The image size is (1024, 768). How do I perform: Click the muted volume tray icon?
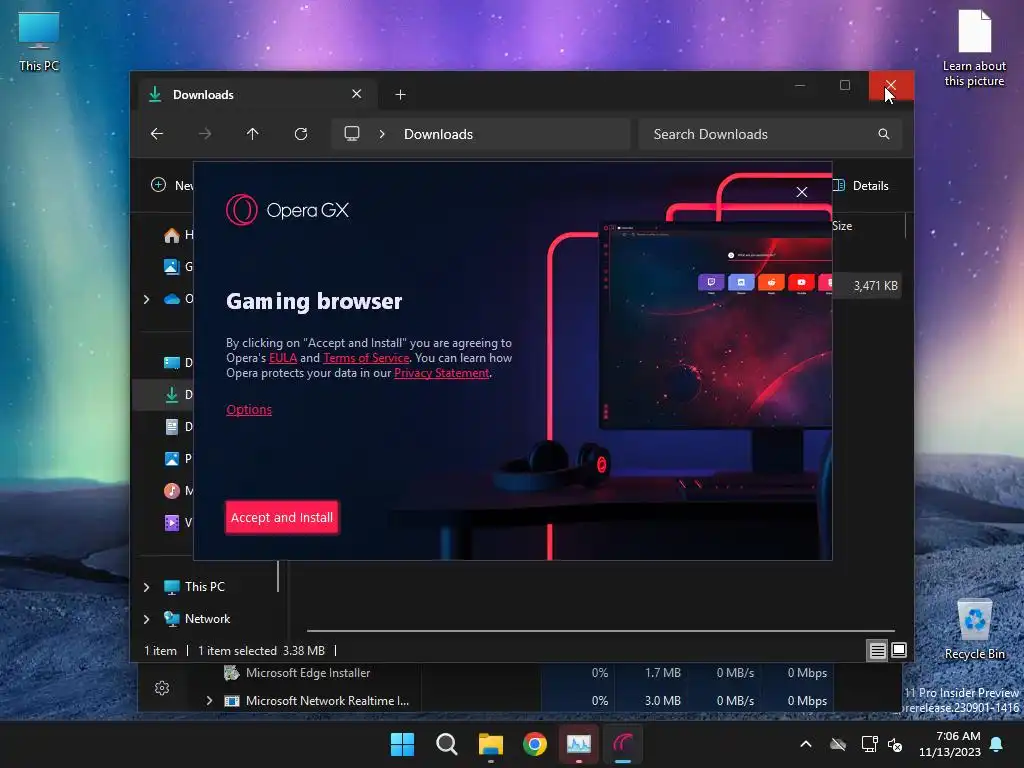pos(895,744)
